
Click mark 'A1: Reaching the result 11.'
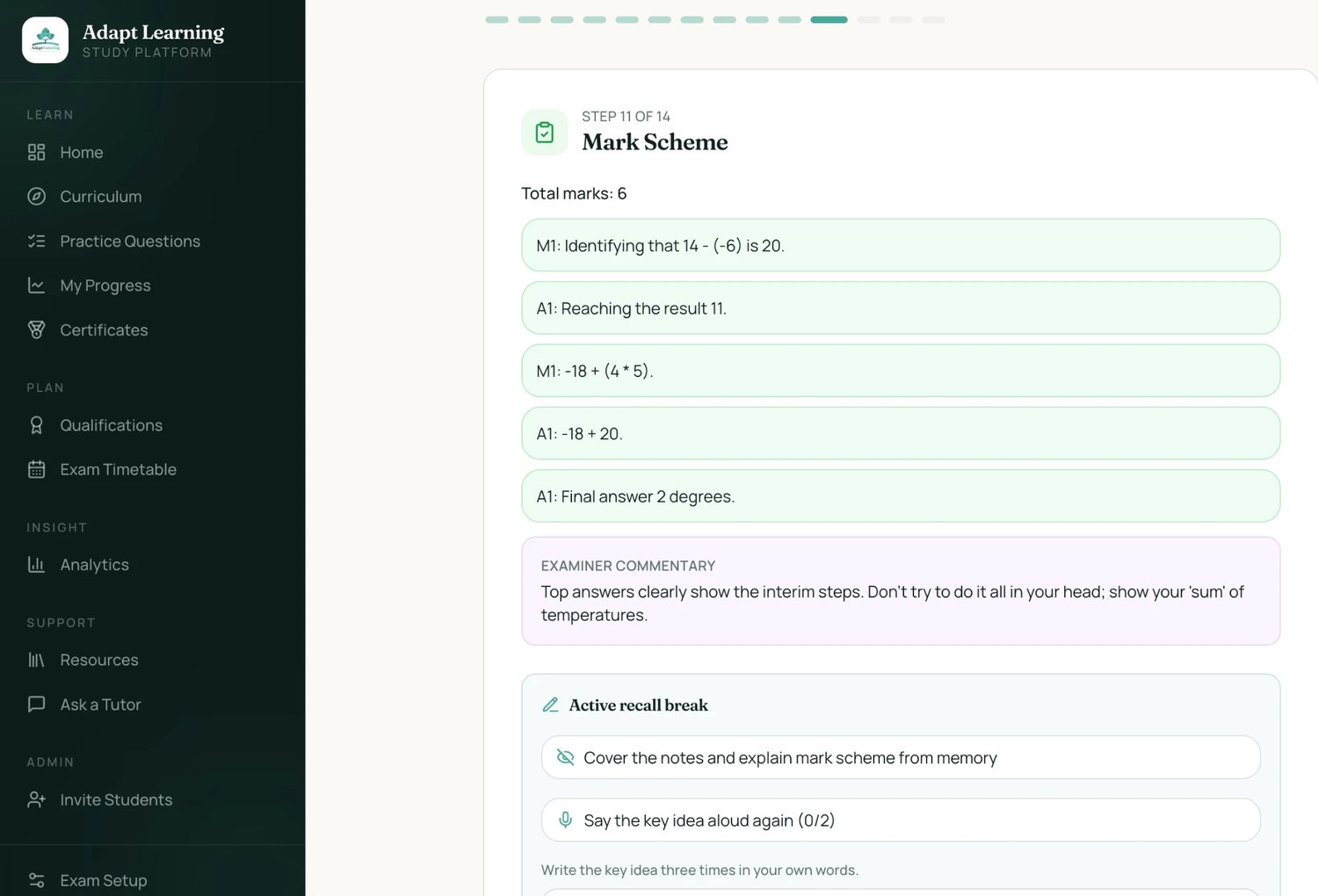coord(901,307)
